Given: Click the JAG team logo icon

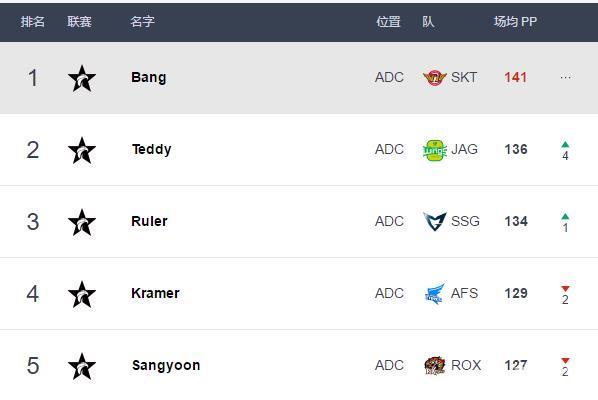Looking at the screenshot, I should click(434, 150).
